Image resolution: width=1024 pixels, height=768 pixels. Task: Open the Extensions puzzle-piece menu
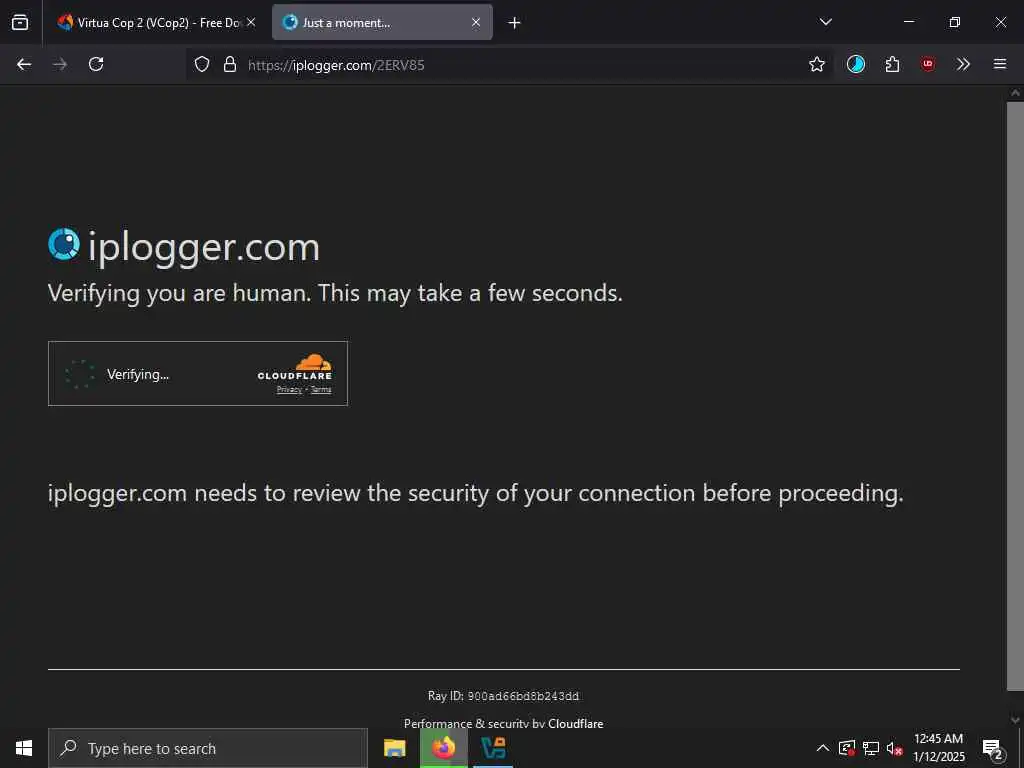tap(892, 64)
